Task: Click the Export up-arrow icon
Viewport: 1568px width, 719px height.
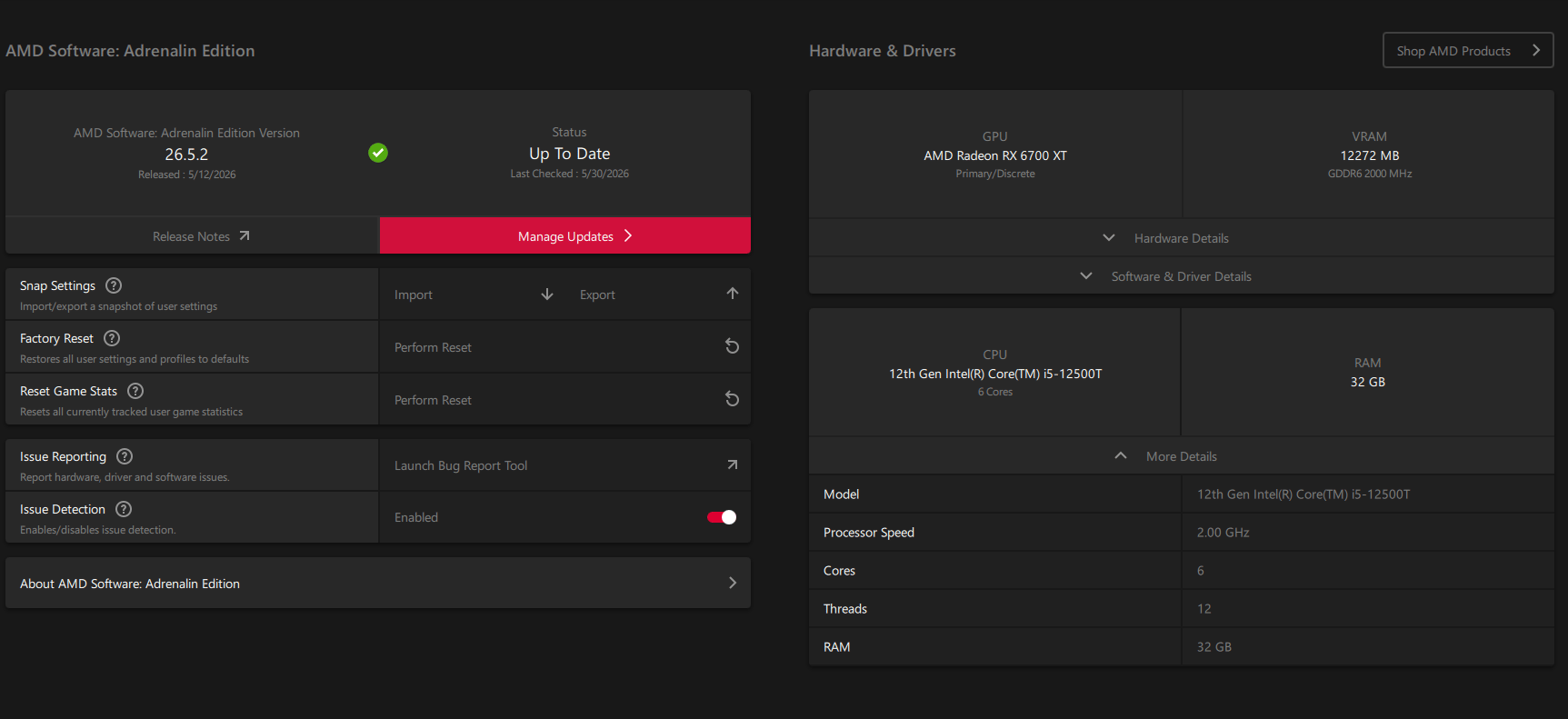Action: point(733,294)
